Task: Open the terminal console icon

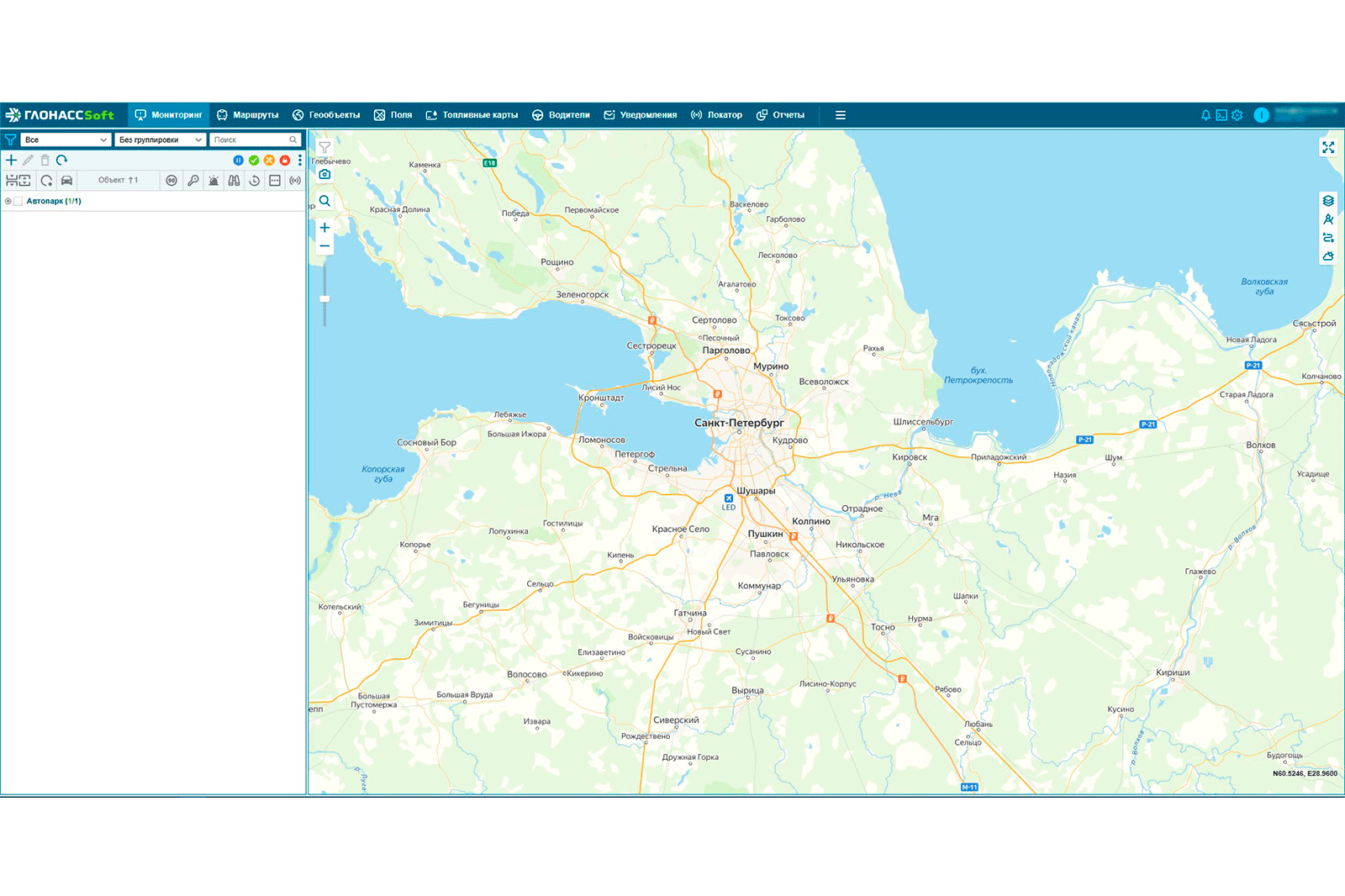Action: click(x=1221, y=115)
